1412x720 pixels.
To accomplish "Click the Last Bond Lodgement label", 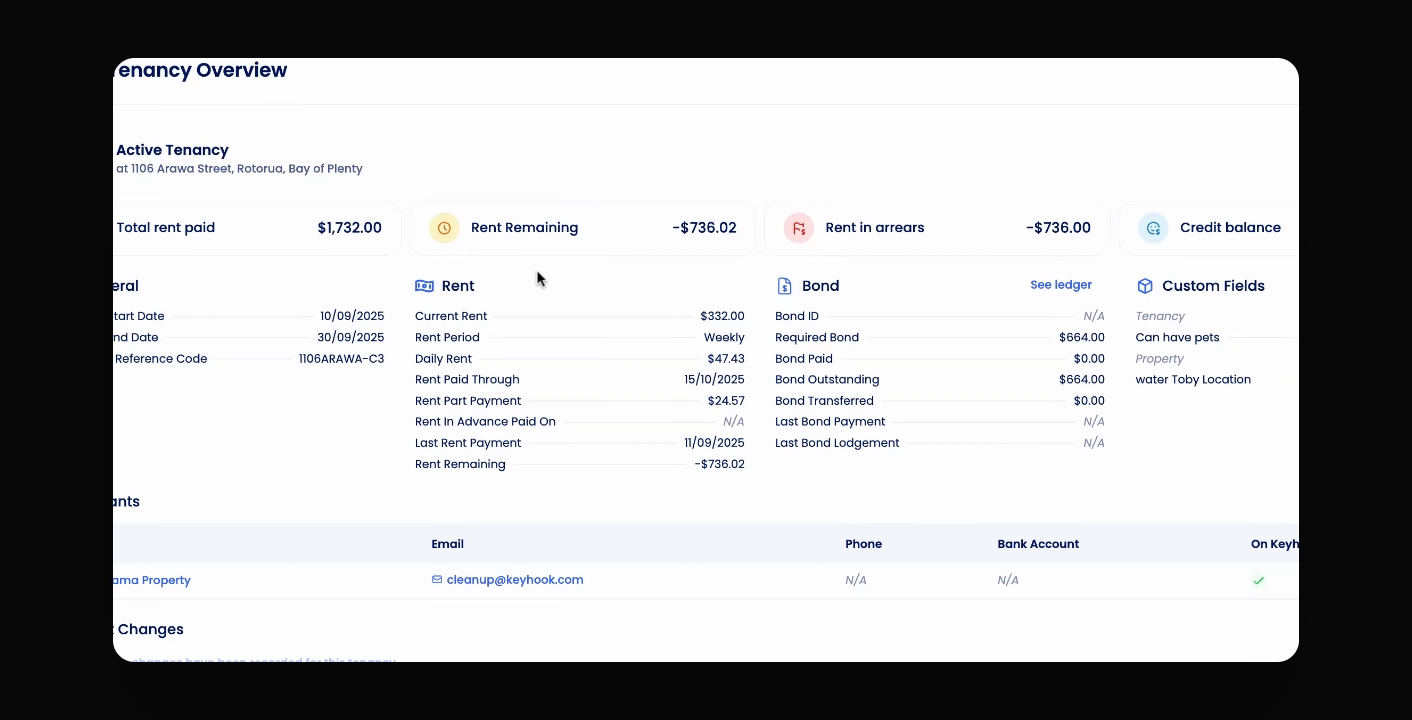I will click(837, 442).
